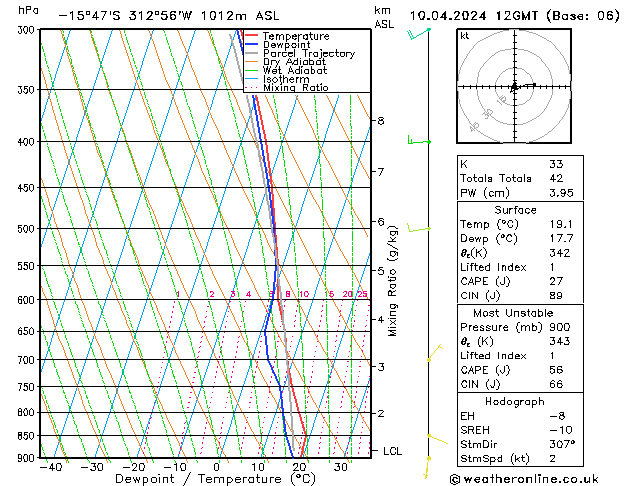Image resolution: width=629 pixels, height=486 pixels.
Task: Click the Surface Temp value 19.1
Action: [x=561, y=224]
